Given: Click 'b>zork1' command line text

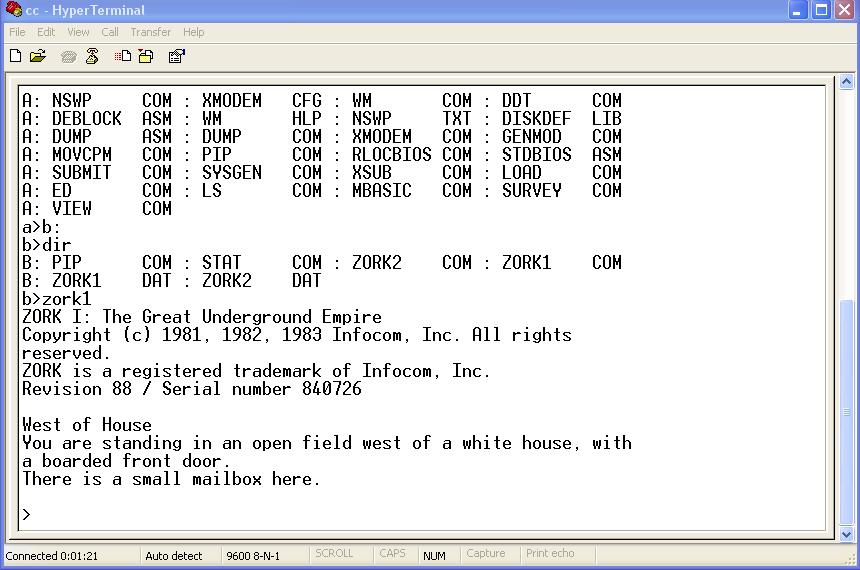Looking at the screenshot, I should pyautogui.click(x=56, y=299).
